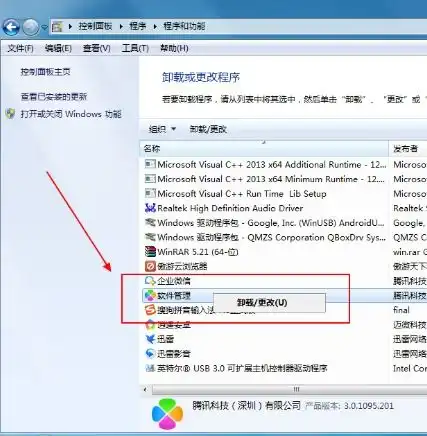Click the Back navigation arrow
The height and width of the screenshot is (436, 427).
point(11,27)
